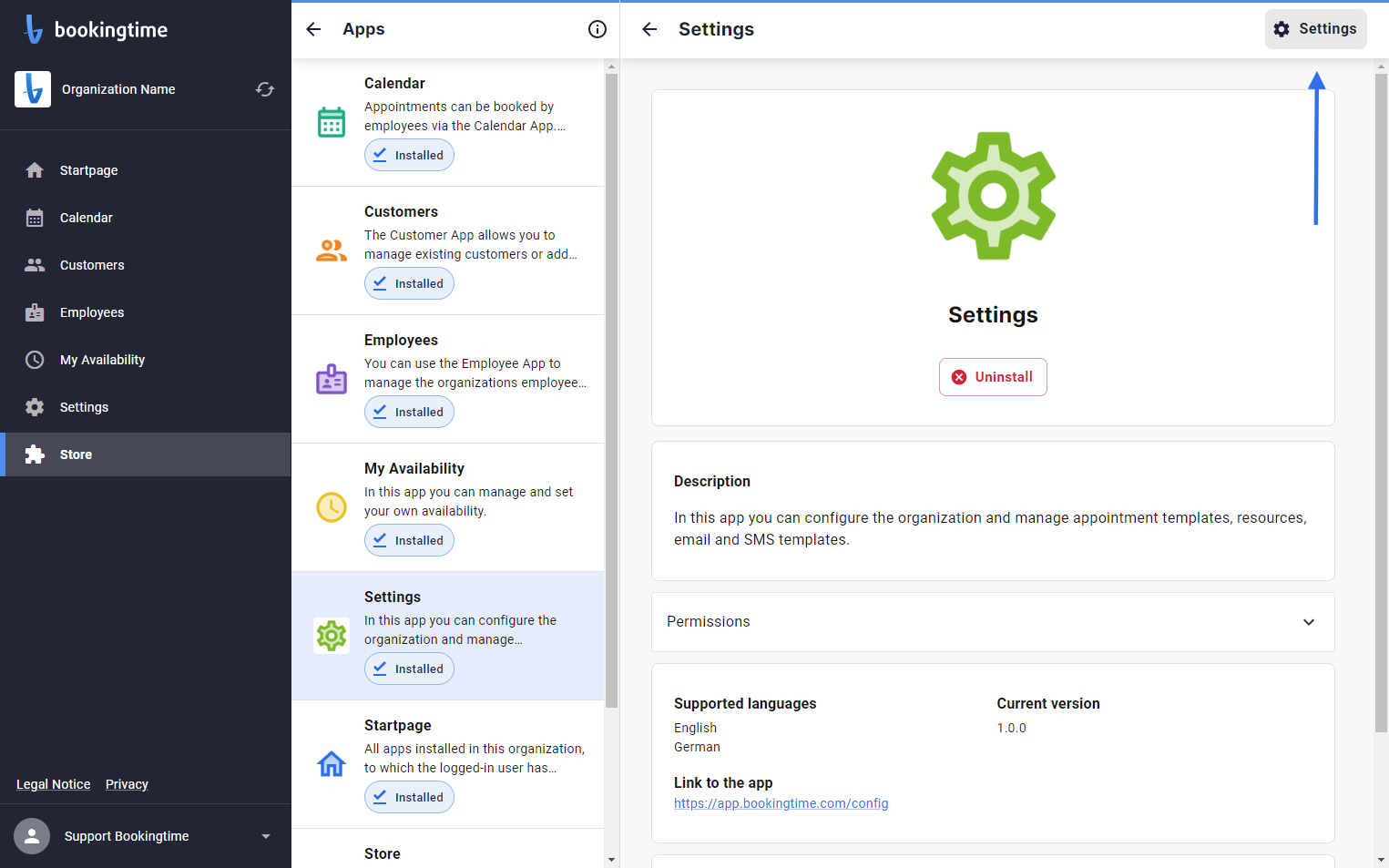Open the app.bookingtime.com/config link
This screenshot has width=1389, height=868.
pyautogui.click(x=781, y=803)
